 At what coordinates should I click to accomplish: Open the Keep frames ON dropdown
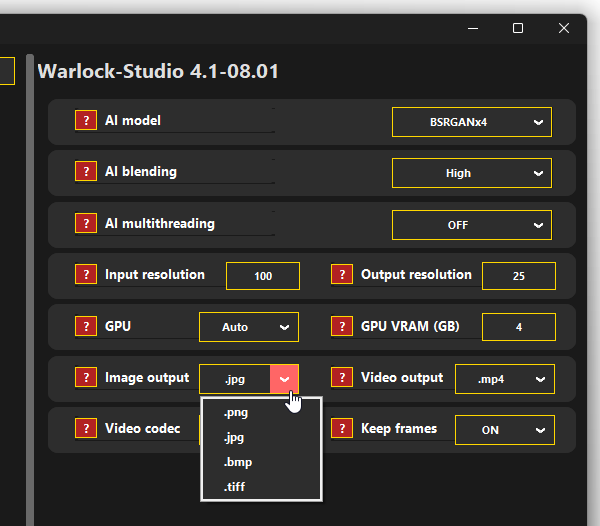(x=504, y=430)
